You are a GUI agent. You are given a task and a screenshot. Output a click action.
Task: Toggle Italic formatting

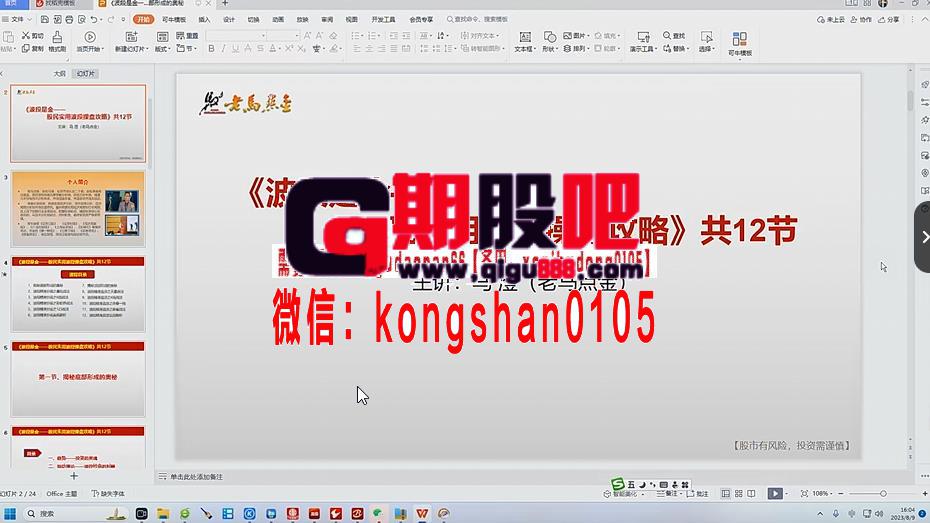click(224, 49)
